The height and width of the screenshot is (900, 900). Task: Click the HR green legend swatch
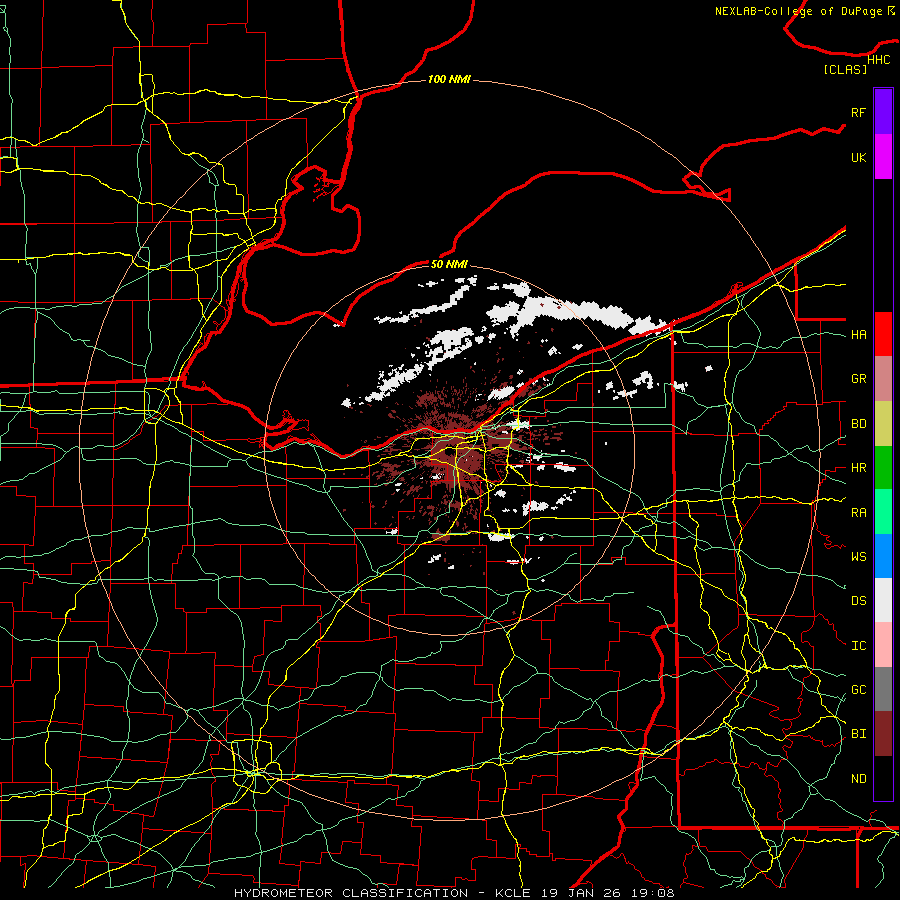(x=883, y=467)
